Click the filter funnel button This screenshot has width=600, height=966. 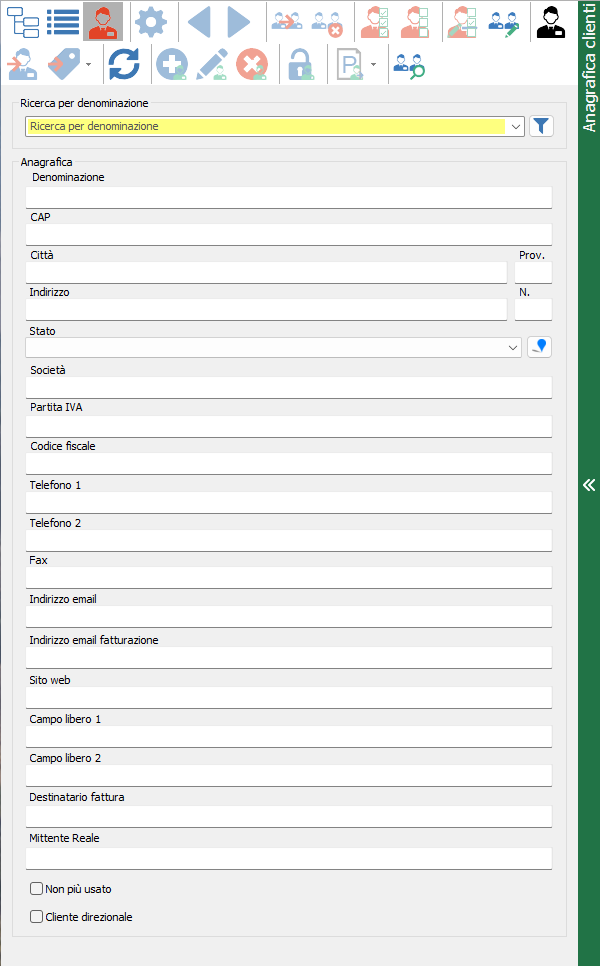[541, 126]
